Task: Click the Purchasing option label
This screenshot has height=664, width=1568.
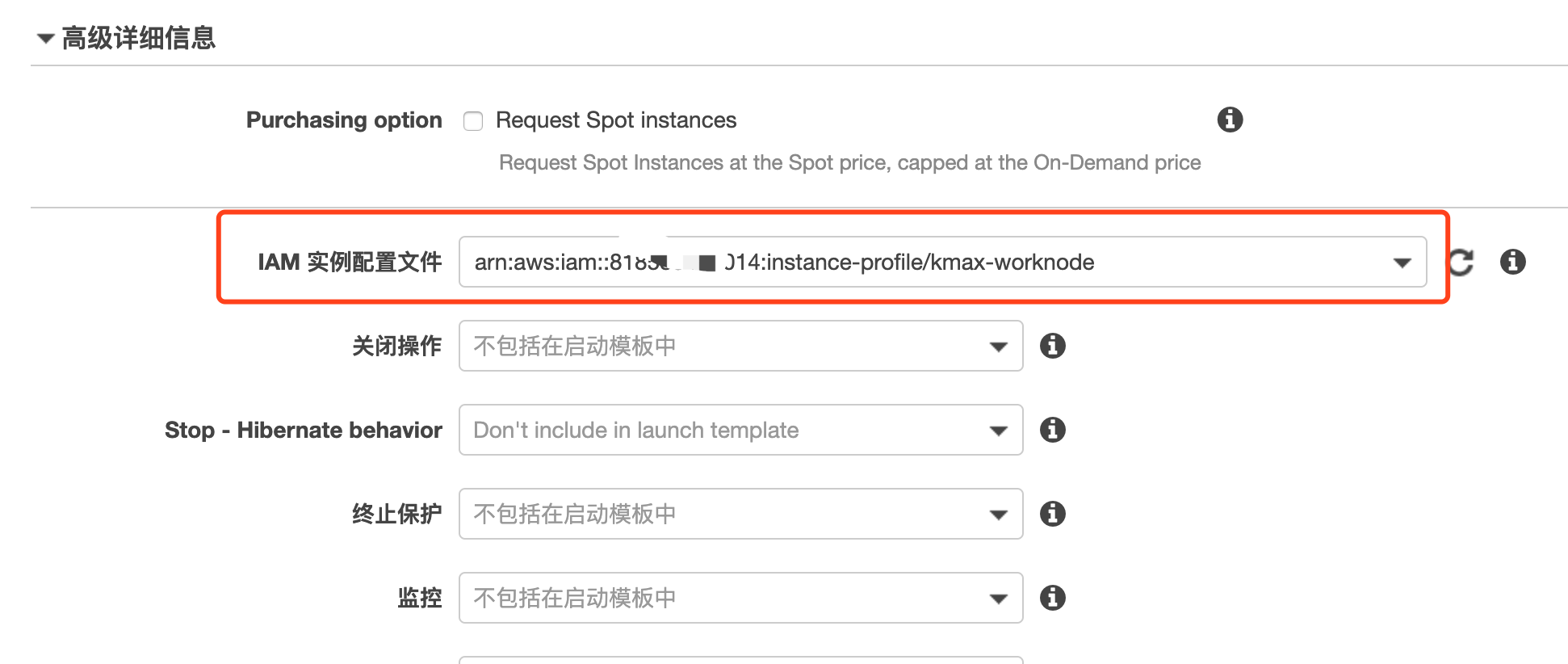Action: point(344,120)
